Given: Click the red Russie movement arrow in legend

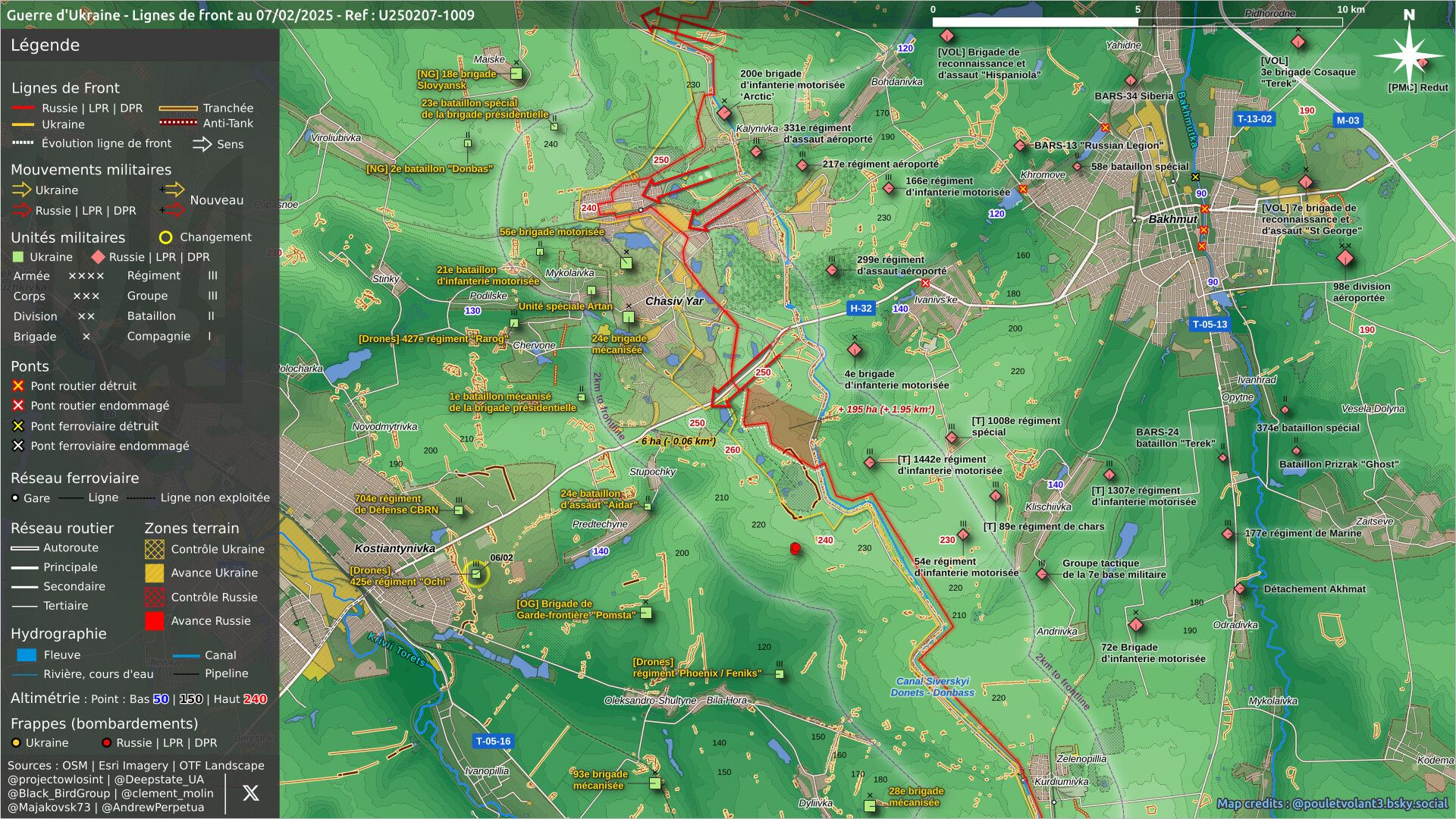Looking at the screenshot, I should [x=21, y=210].
